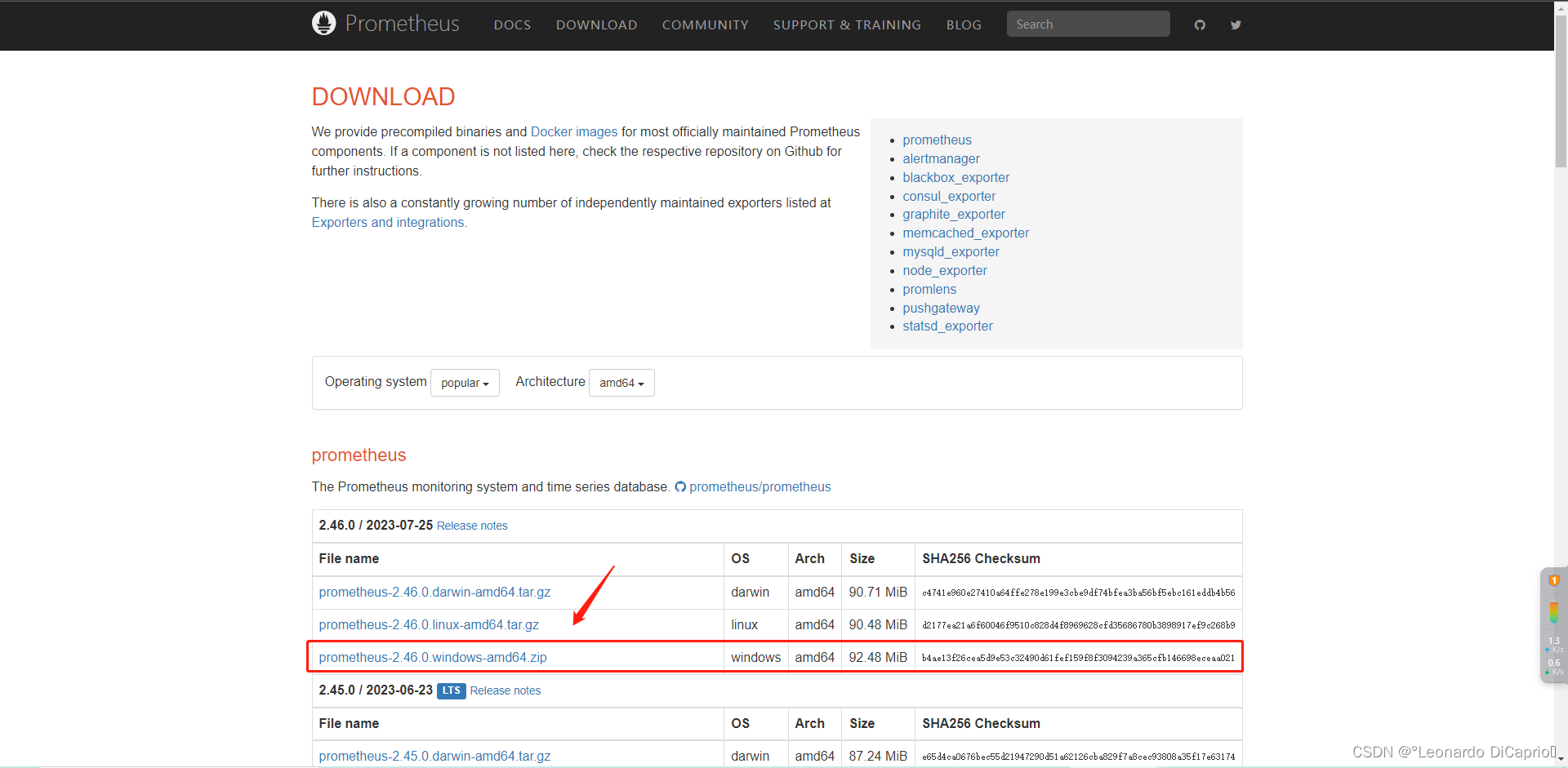Click the LTS badge next to 2.45.0
The height and width of the screenshot is (768, 1568).
click(450, 690)
